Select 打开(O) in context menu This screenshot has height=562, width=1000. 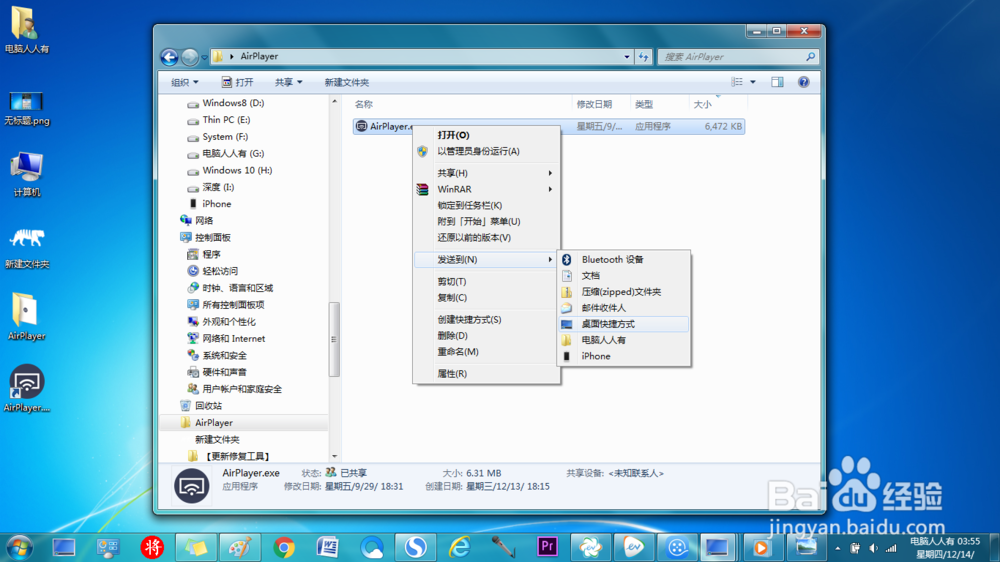[487, 135]
